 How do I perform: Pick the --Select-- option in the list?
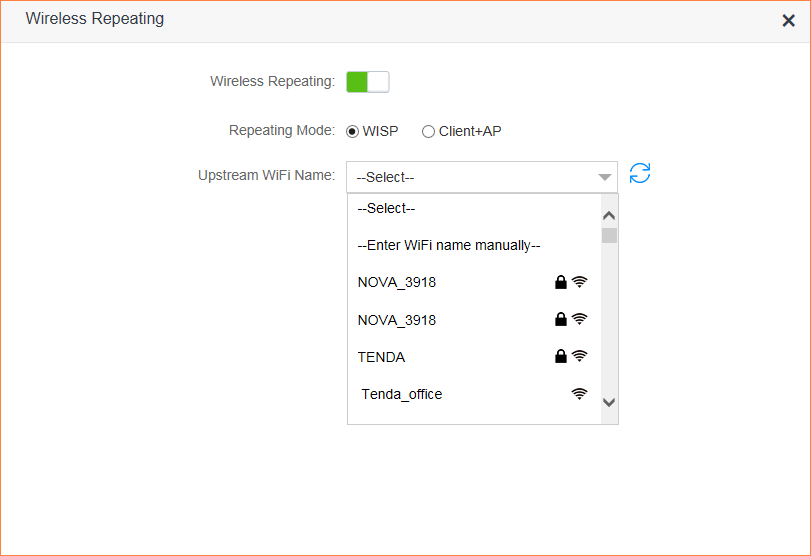(386, 209)
